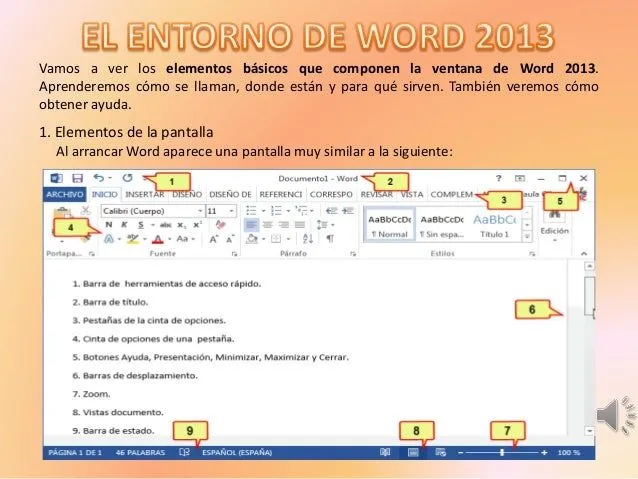Toggle superscript x² formatting
The width and height of the screenshot is (638, 479).
[197, 225]
